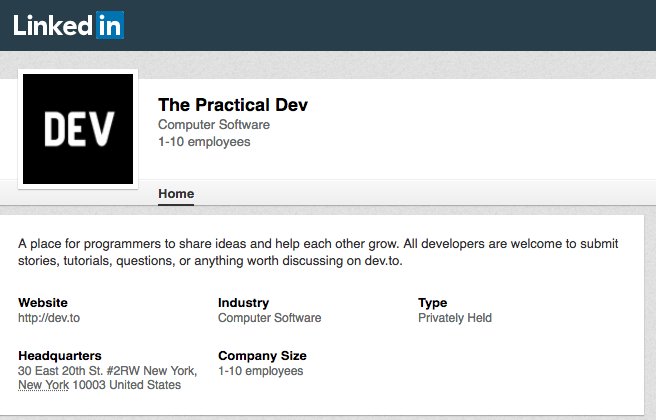
Task: Click the Company Size label
Action: 262,356
